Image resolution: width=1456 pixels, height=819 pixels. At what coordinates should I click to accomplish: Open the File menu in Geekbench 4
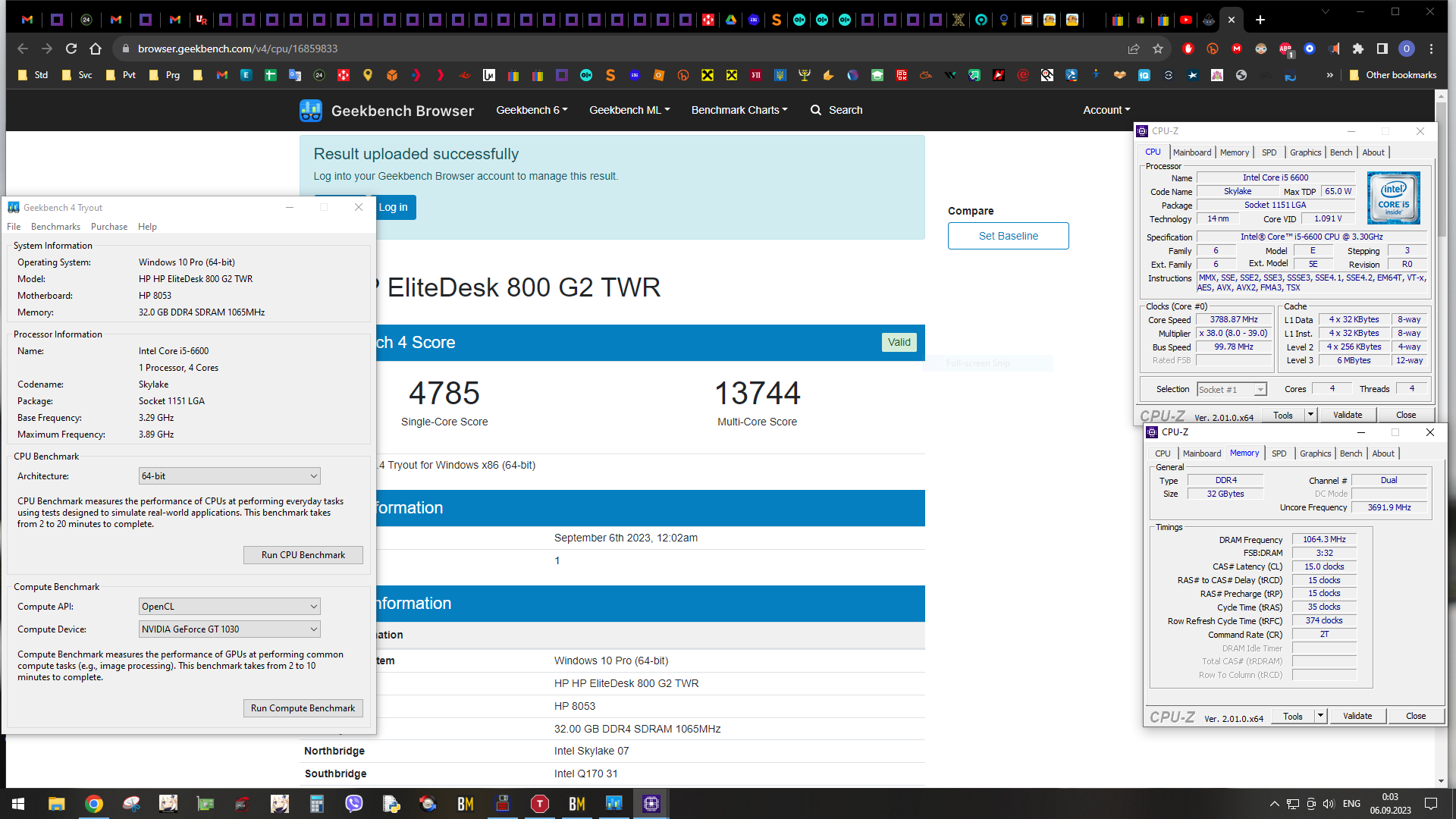coord(14,227)
